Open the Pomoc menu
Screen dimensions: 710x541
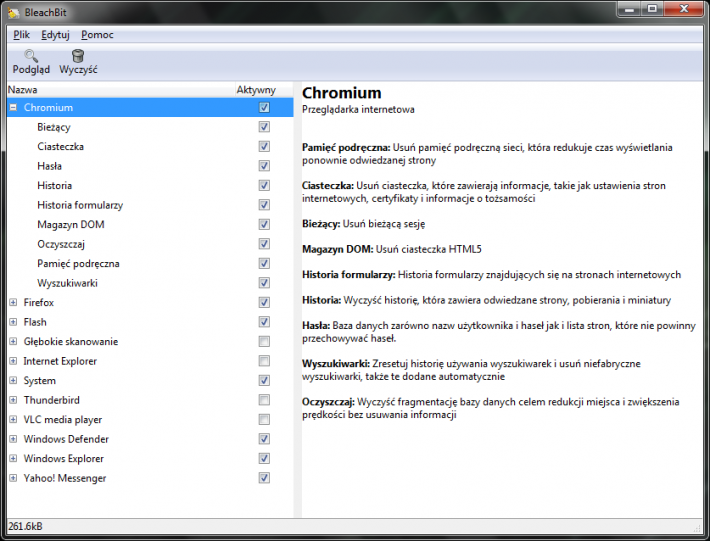(97, 35)
